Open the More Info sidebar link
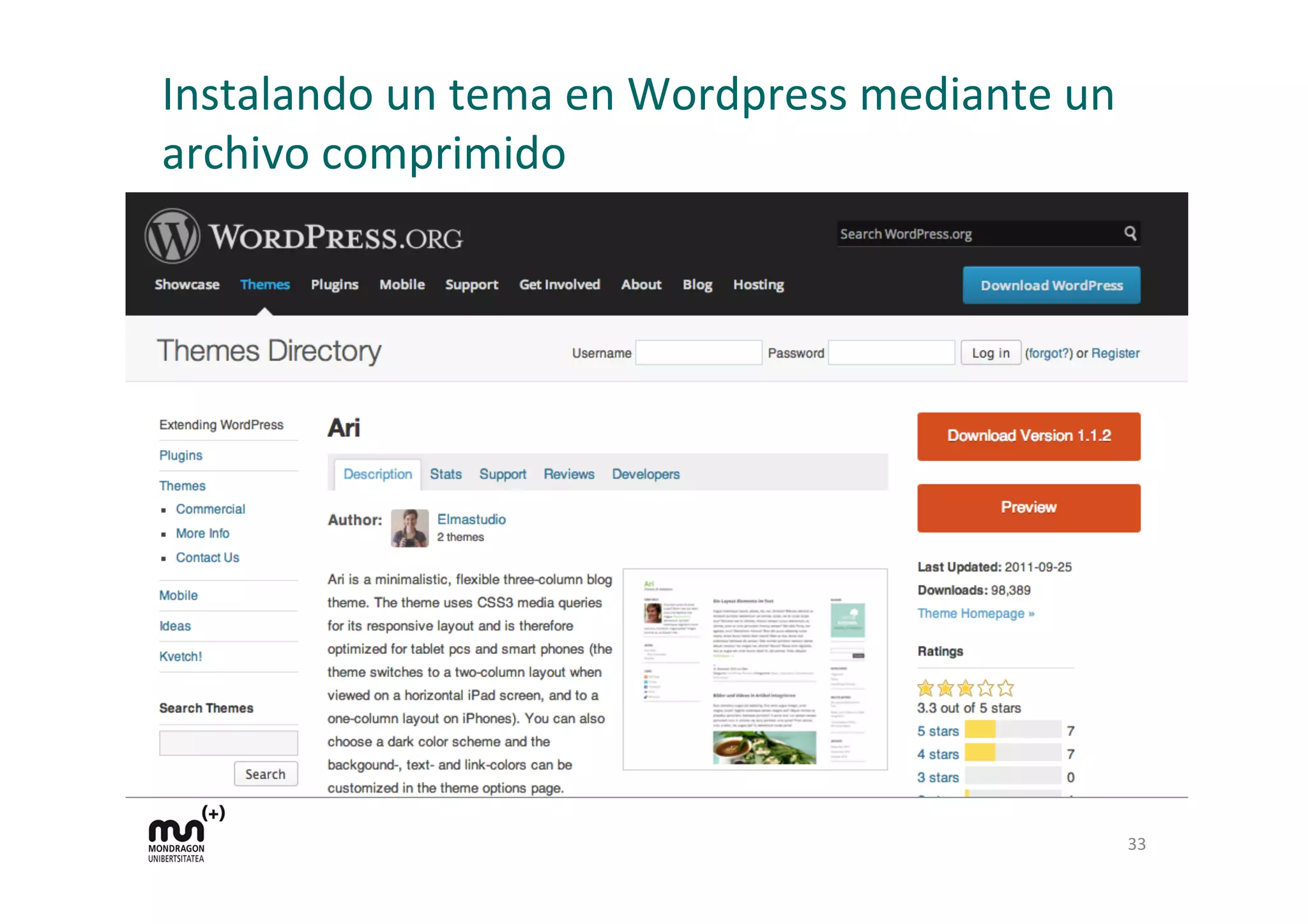1308x924 pixels. 202,533
